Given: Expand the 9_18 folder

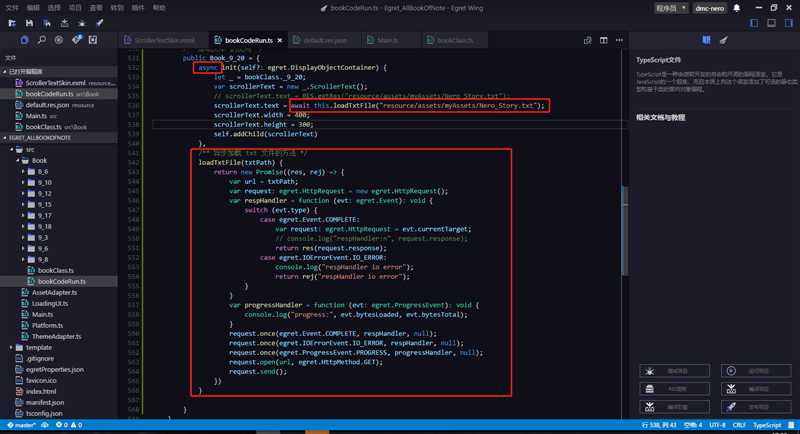Looking at the screenshot, I should click(23, 226).
